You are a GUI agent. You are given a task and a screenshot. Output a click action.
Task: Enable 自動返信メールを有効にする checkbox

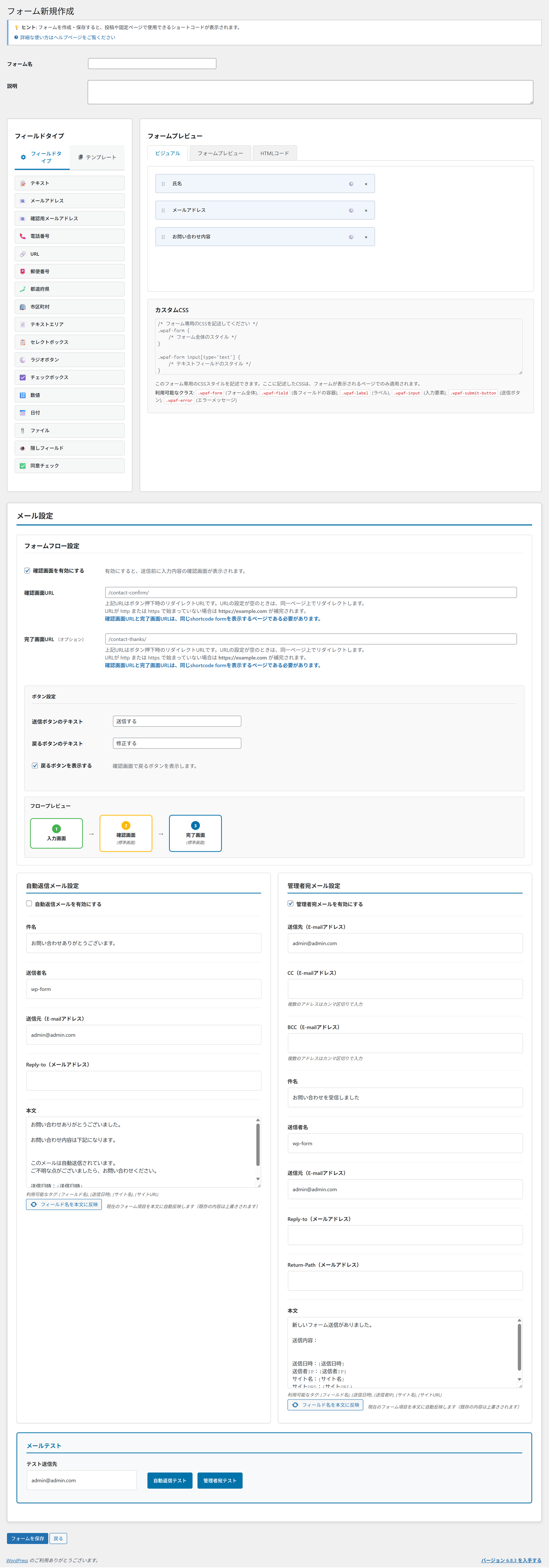pyautogui.click(x=29, y=903)
